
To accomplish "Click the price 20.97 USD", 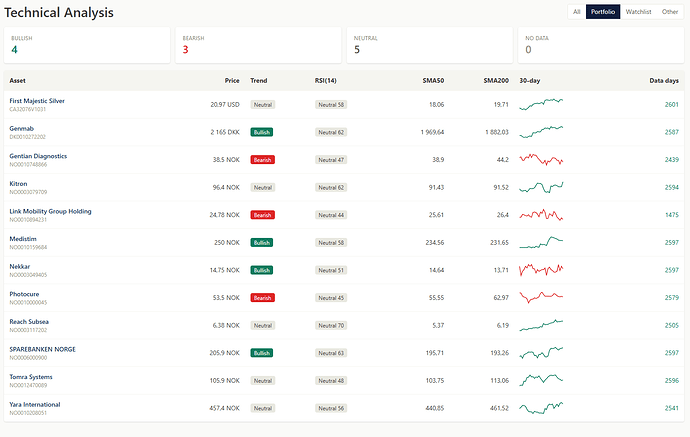I will tap(225, 105).
